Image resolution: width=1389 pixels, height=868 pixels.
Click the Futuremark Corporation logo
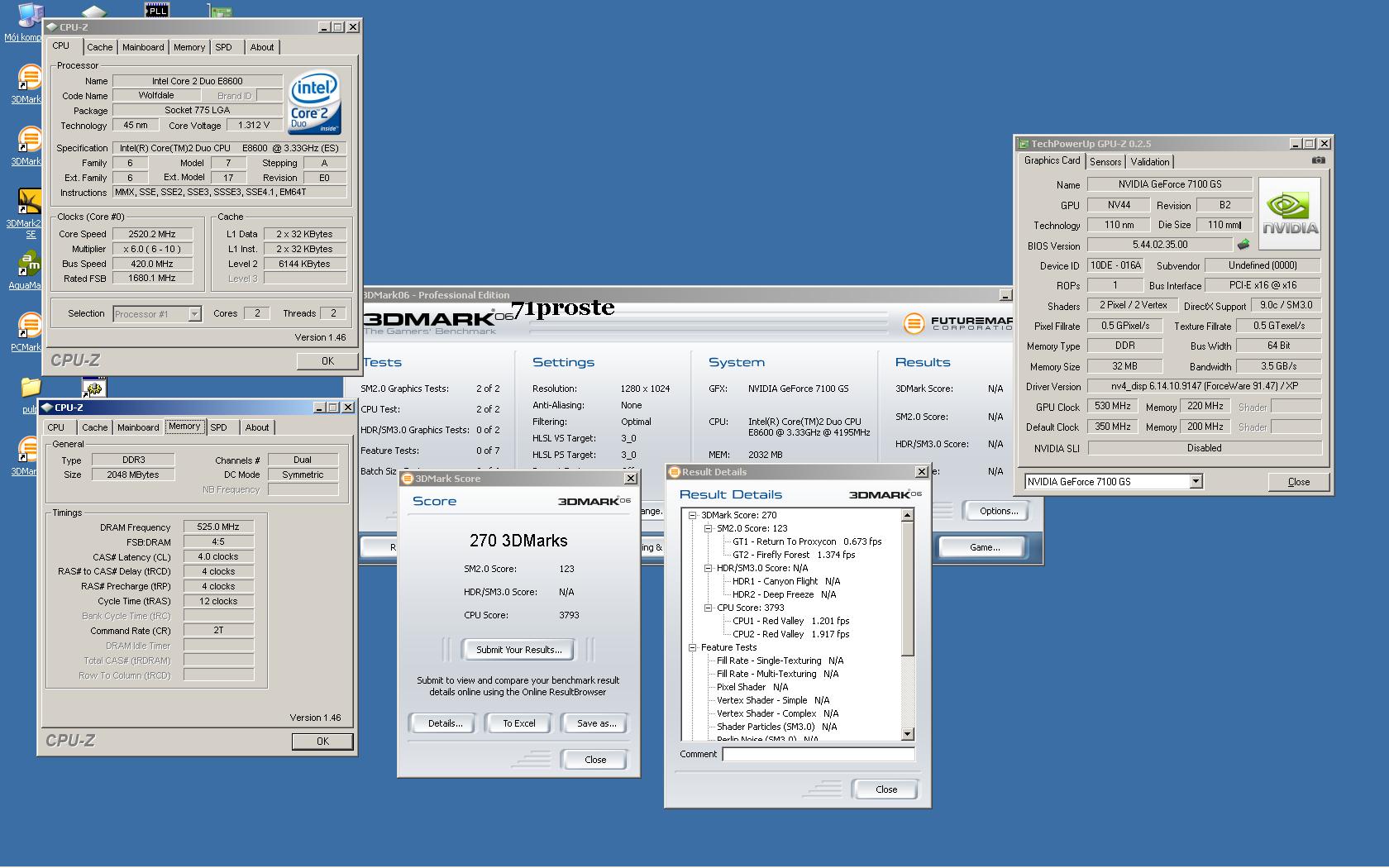coord(957,323)
